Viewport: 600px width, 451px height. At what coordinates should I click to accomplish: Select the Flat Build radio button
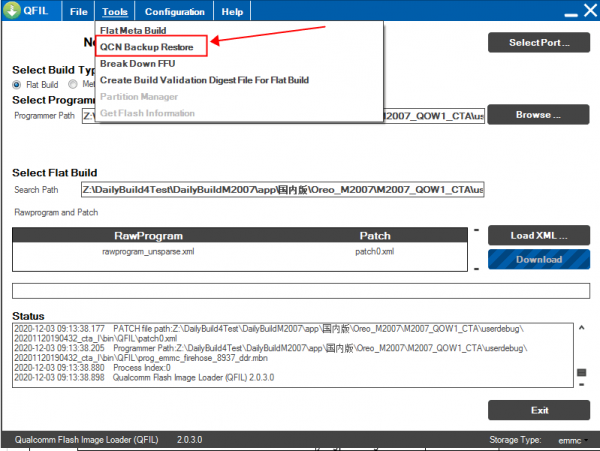(x=16, y=85)
